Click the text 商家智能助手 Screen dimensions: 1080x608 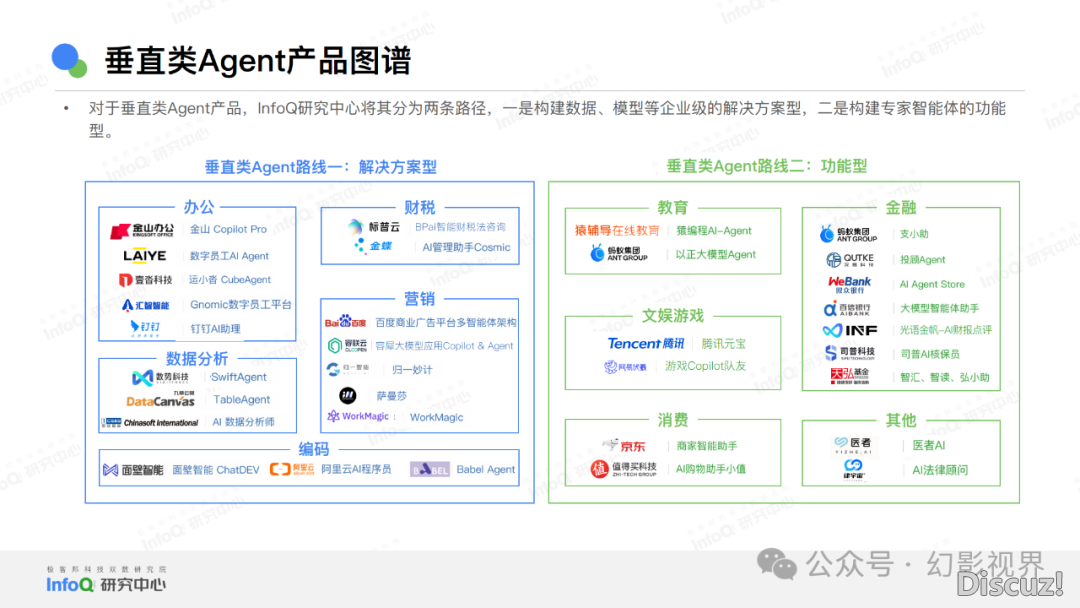pyautogui.click(x=707, y=445)
